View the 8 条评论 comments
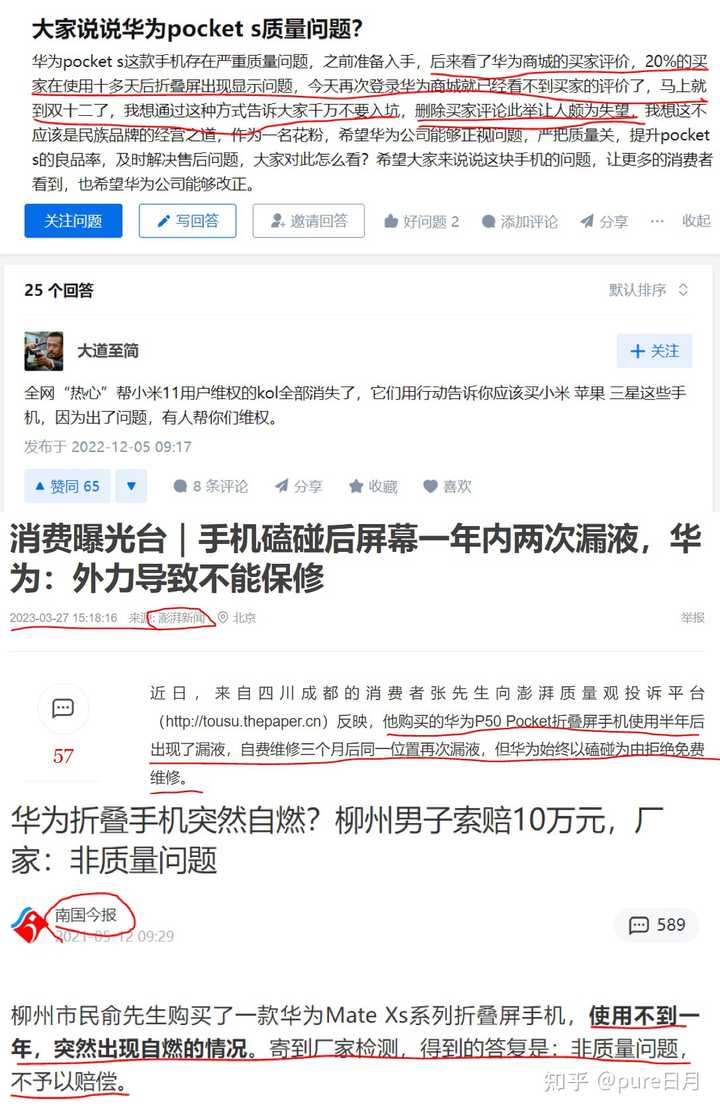720x1113 pixels. (211, 486)
